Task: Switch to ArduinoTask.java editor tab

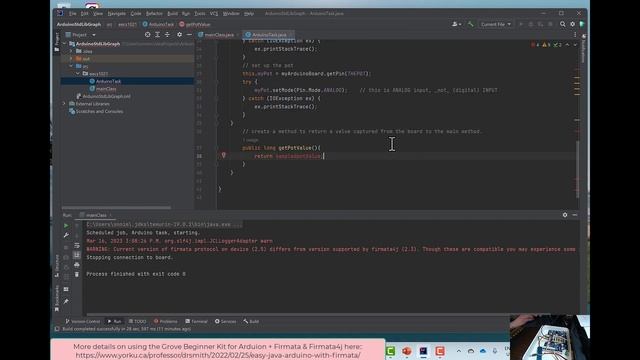Action: click(x=269, y=35)
